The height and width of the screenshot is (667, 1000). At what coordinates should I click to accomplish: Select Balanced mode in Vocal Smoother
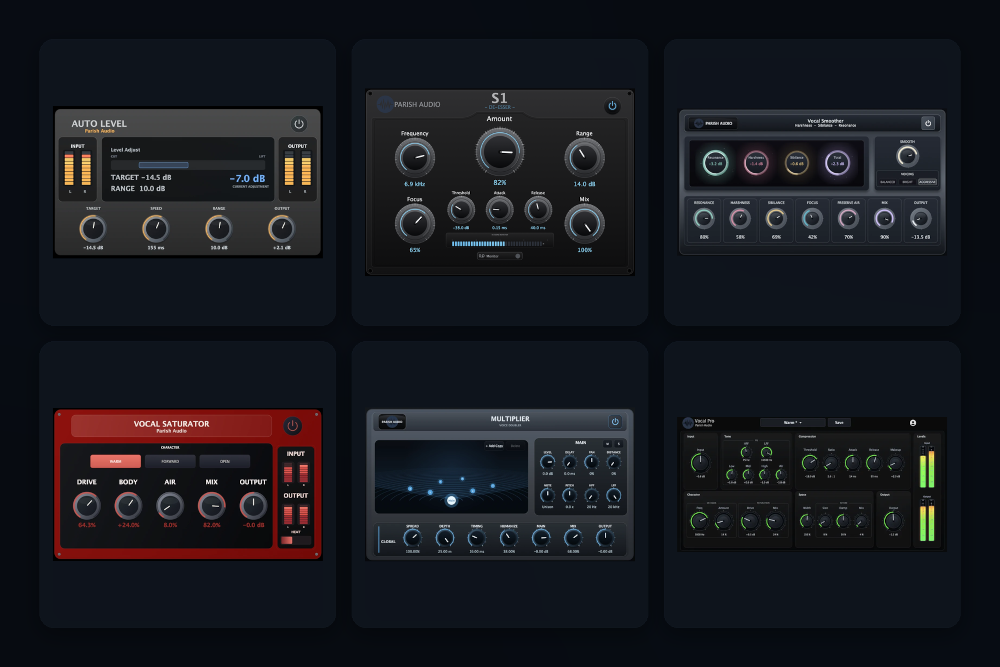click(888, 182)
